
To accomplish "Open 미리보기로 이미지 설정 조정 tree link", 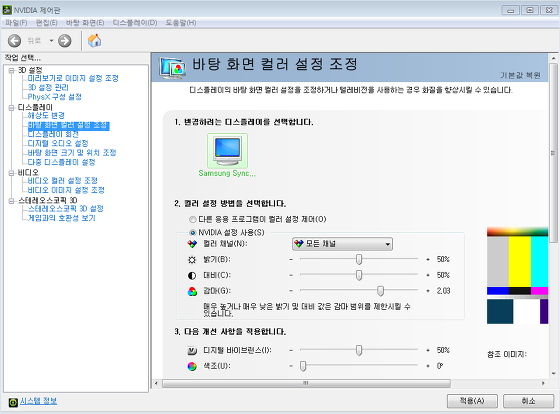I will pos(73,78).
